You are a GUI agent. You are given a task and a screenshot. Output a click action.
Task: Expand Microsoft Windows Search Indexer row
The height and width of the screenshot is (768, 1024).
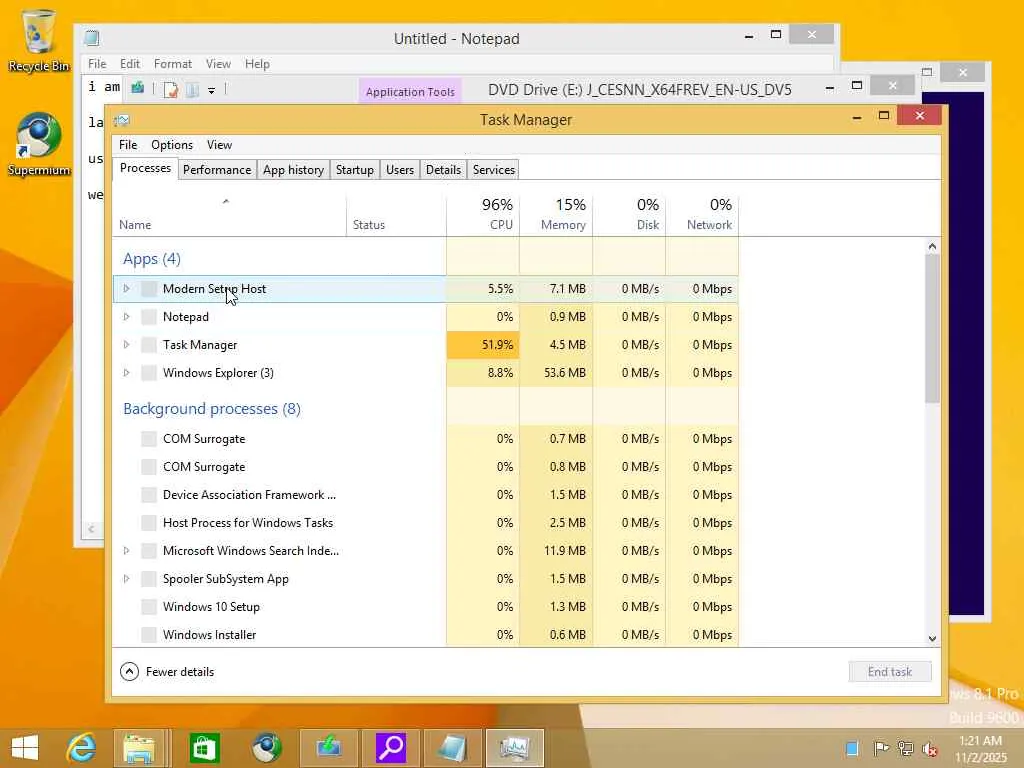coord(126,551)
